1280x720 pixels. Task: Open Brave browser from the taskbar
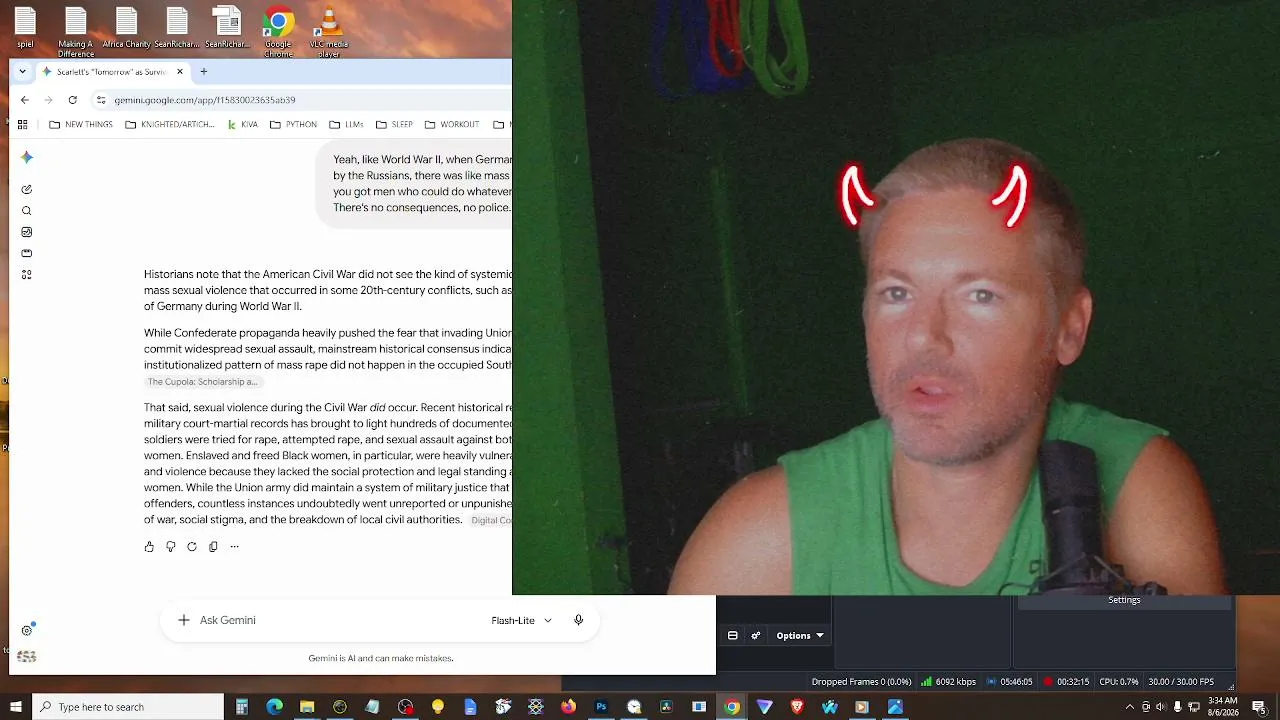tap(797, 707)
